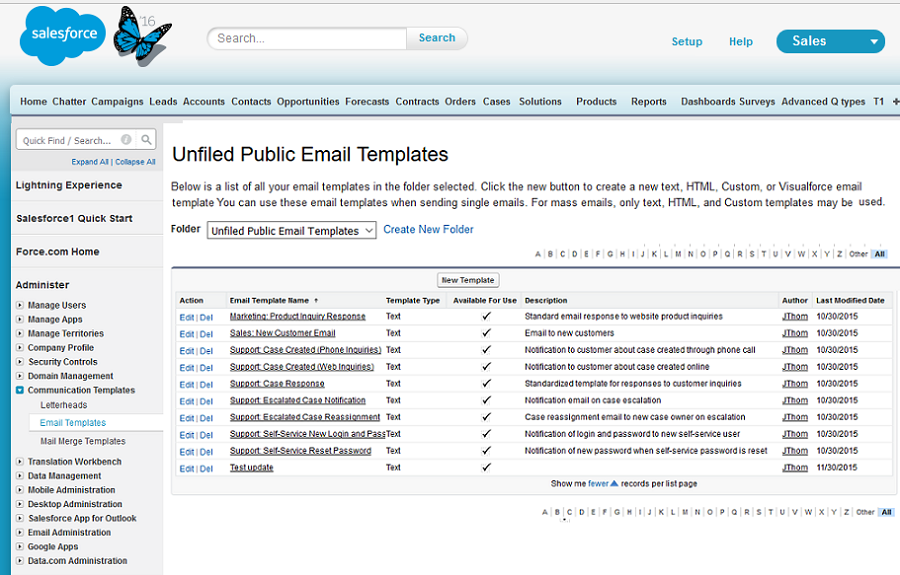Open the Chatter tab
The image size is (900, 575).
tap(69, 102)
